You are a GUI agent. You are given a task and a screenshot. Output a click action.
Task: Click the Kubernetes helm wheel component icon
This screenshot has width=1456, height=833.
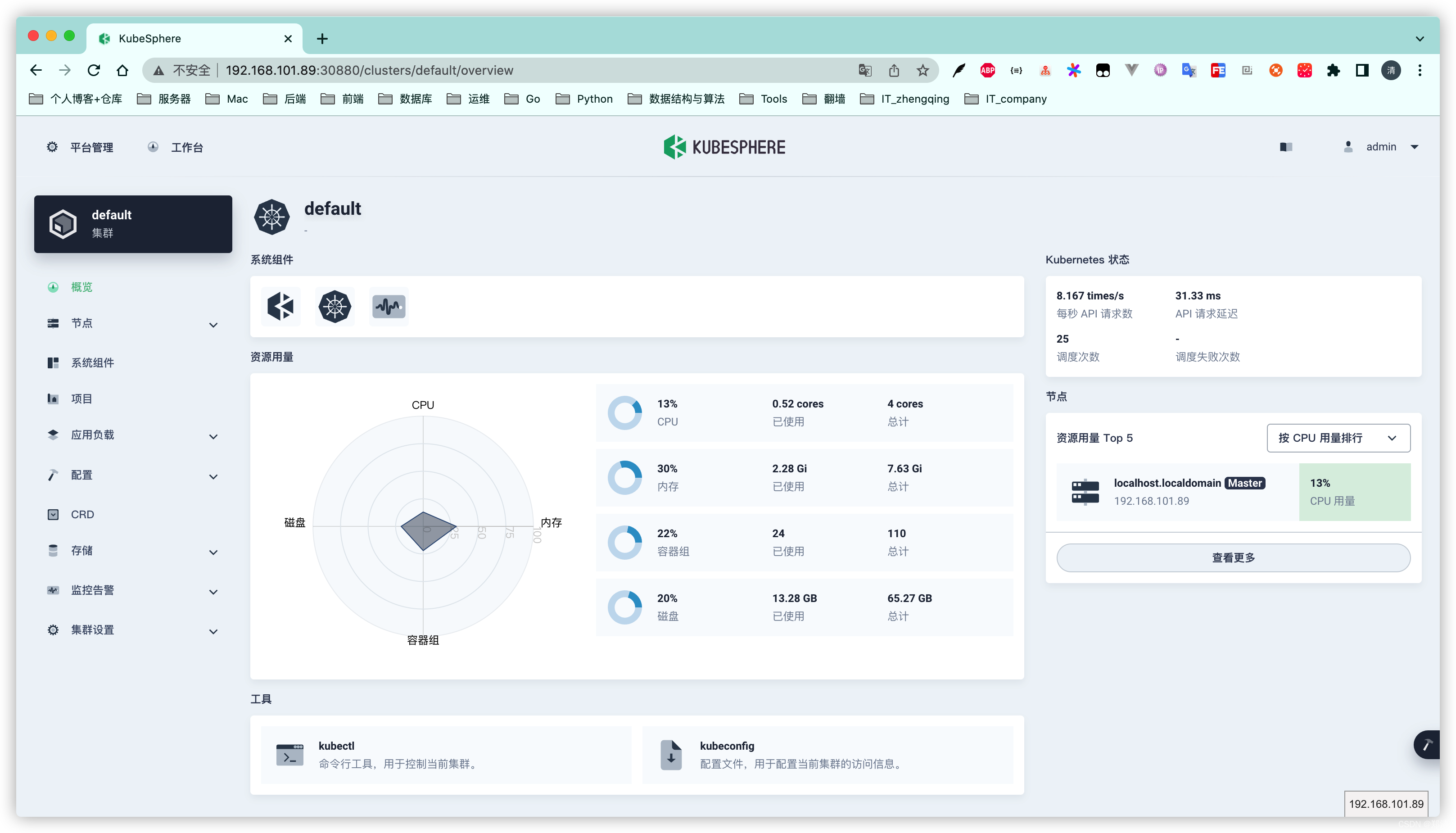click(x=335, y=307)
